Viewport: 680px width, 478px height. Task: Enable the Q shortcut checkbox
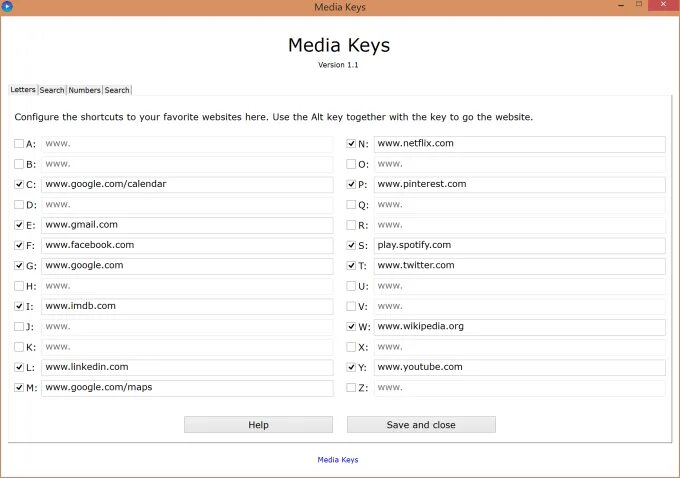[351, 204]
